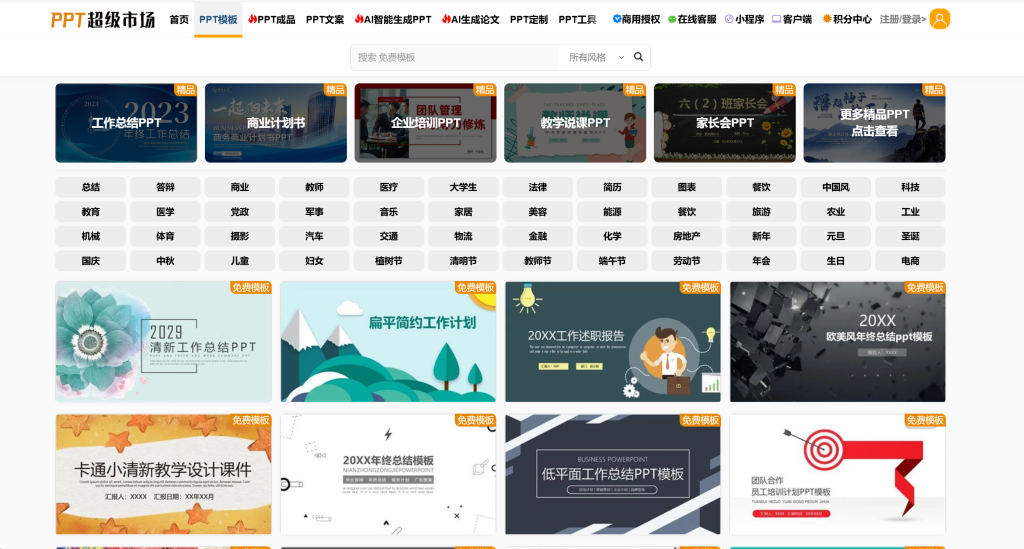The height and width of the screenshot is (549, 1024).
Task: Open 在线客服 customer service
Action: [x=692, y=20]
